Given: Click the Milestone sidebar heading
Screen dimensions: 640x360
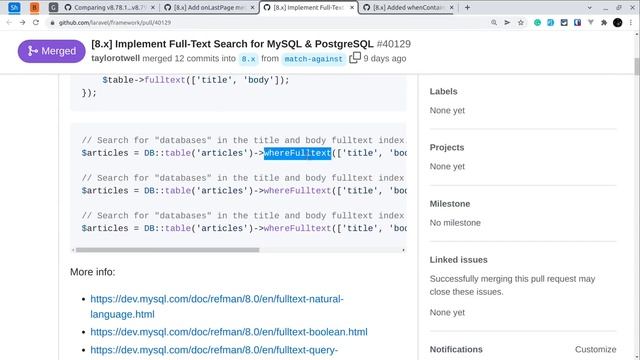Looking at the screenshot, I should pyautogui.click(x=450, y=204).
